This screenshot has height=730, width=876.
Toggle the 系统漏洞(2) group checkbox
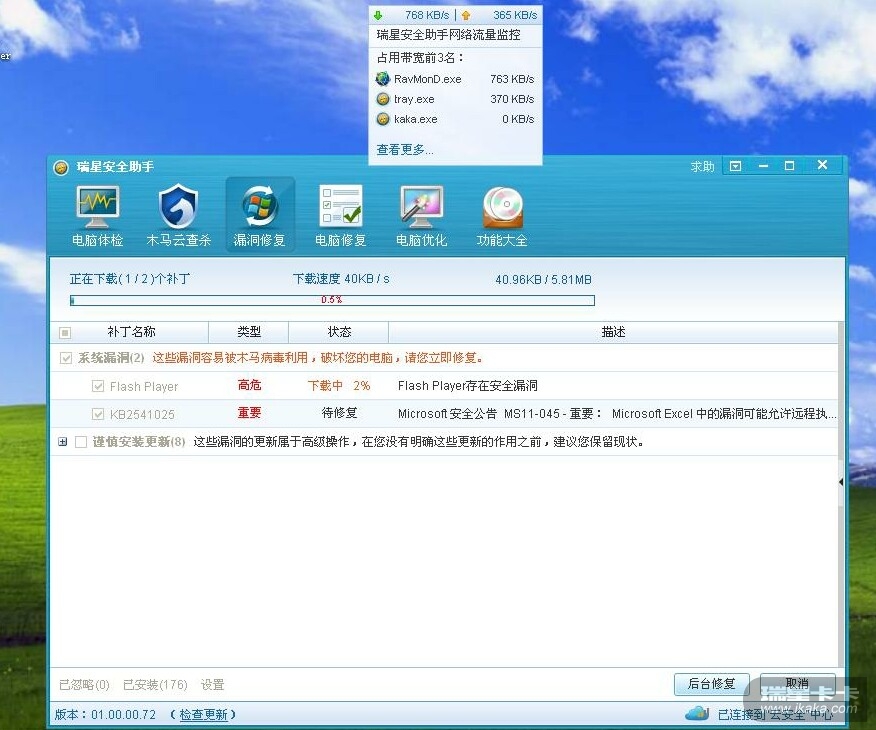tap(66, 358)
